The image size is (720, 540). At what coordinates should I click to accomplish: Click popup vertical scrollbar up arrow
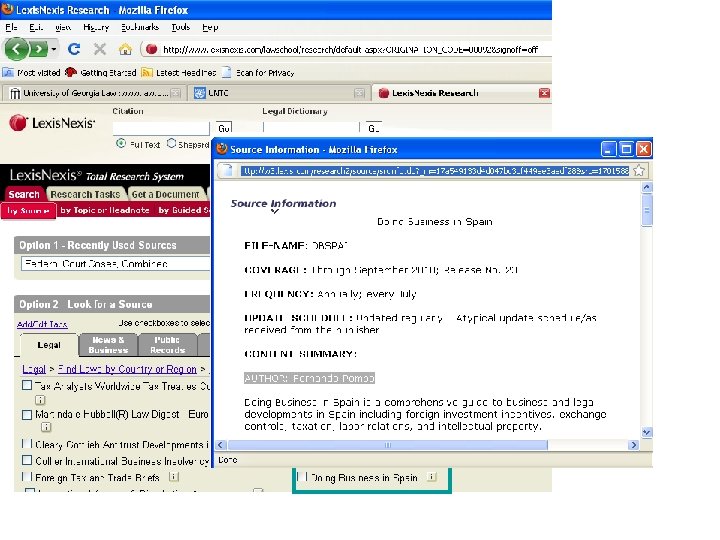tap(647, 187)
